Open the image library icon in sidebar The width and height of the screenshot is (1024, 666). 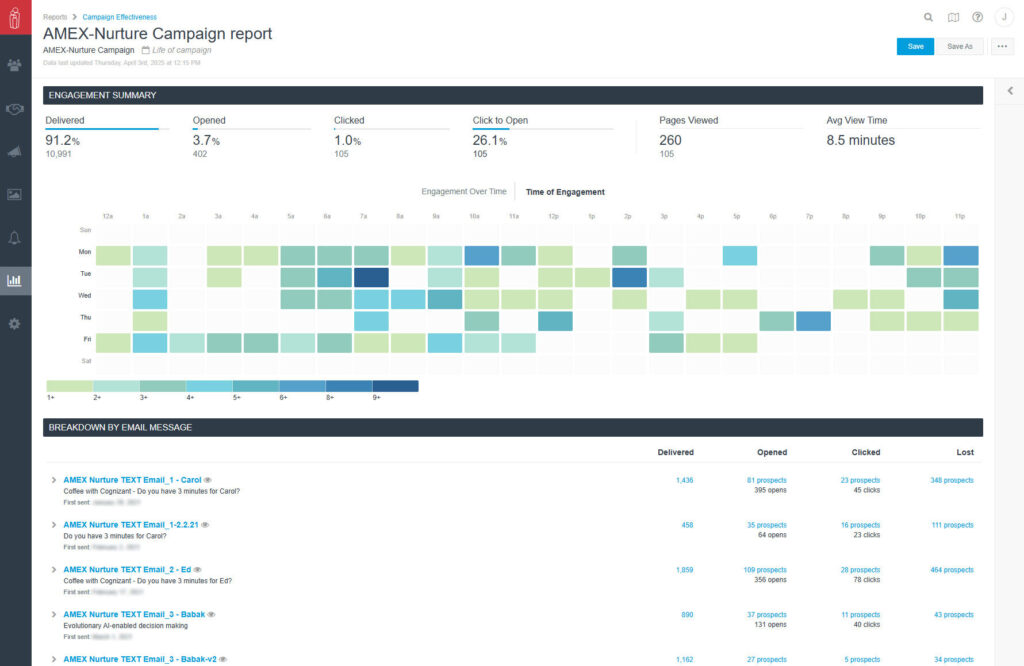tap(14, 195)
